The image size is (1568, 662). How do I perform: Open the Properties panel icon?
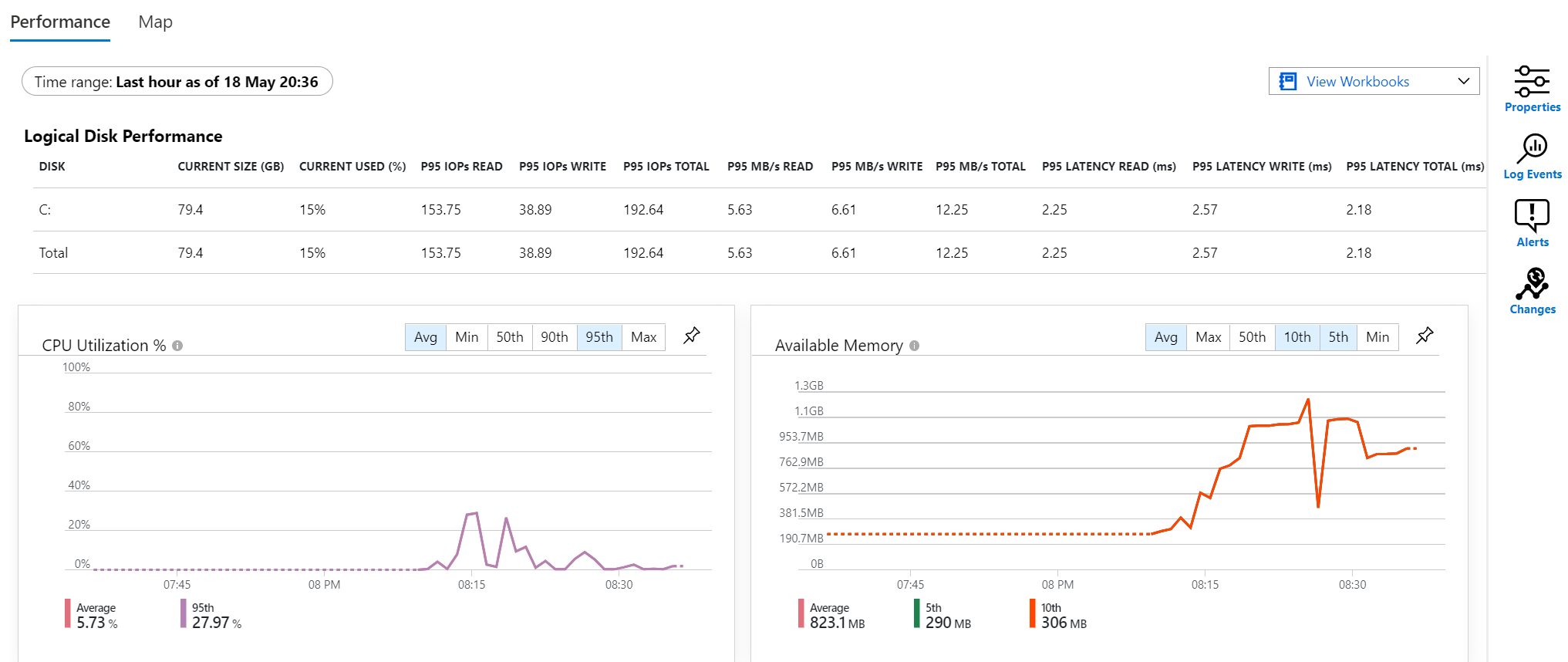(1532, 81)
